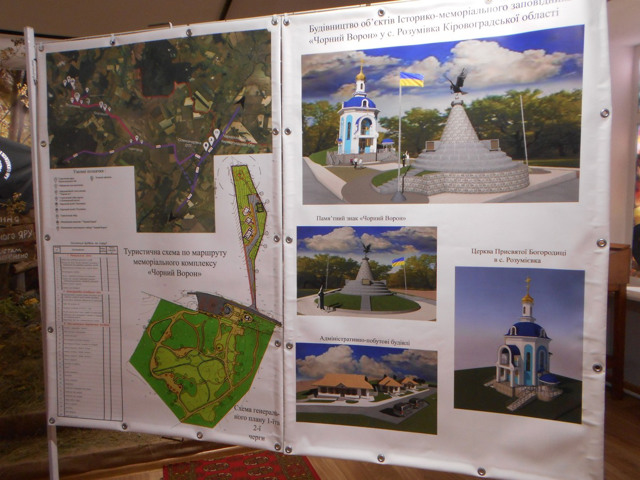Click the 'Адміністративно-побутові будівлі' caption
Viewport: 640px width, 480px height.
pyautogui.click(x=366, y=336)
